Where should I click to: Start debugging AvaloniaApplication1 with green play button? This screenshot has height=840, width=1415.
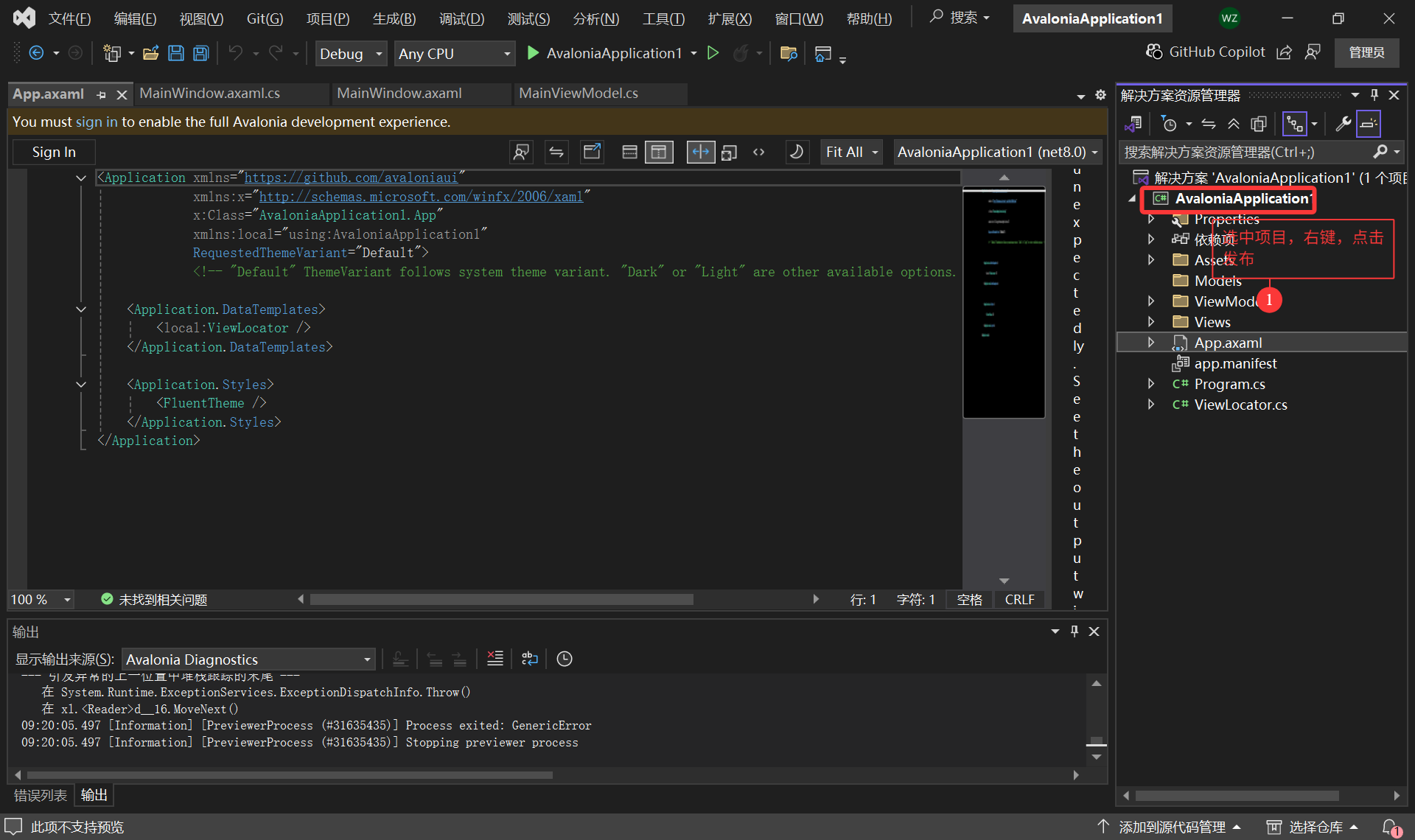533,53
